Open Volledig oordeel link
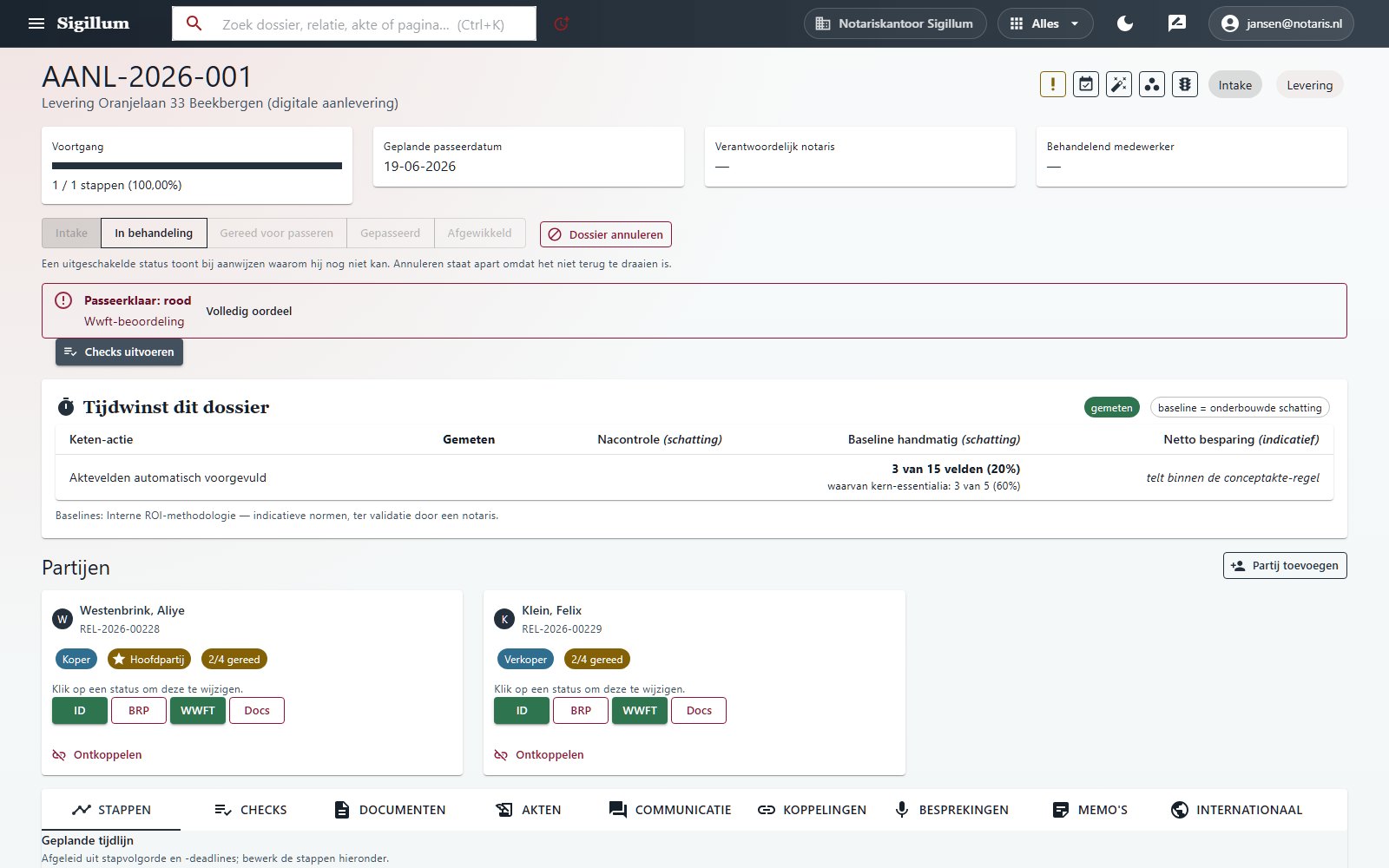 click(249, 311)
